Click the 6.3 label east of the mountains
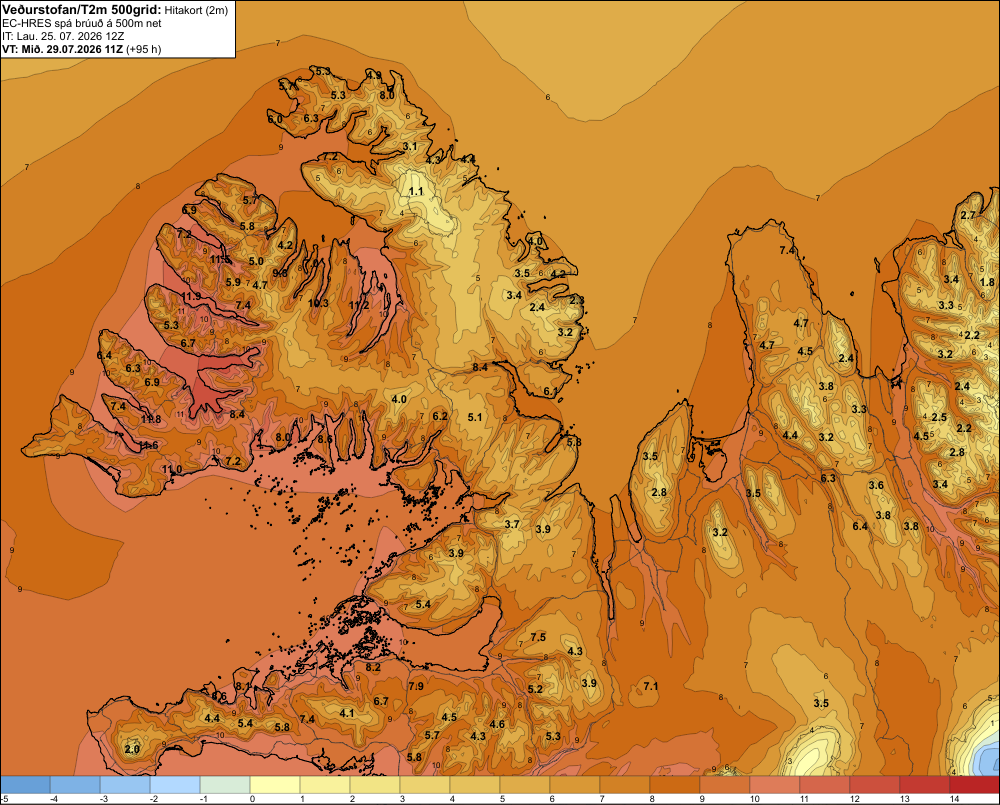The image size is (1000, 805). 828,478
